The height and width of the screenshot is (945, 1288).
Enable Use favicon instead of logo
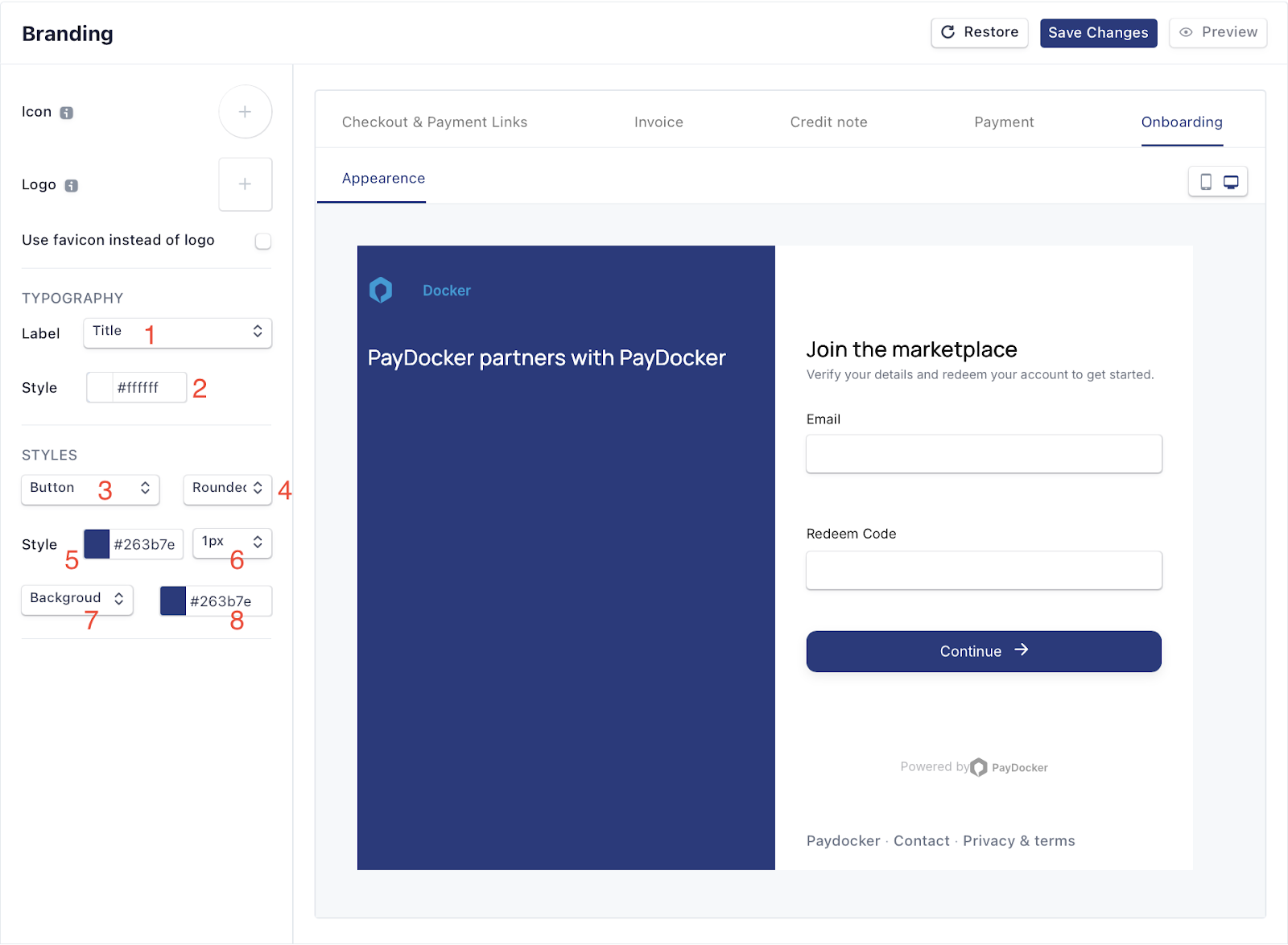pos(263,241)
